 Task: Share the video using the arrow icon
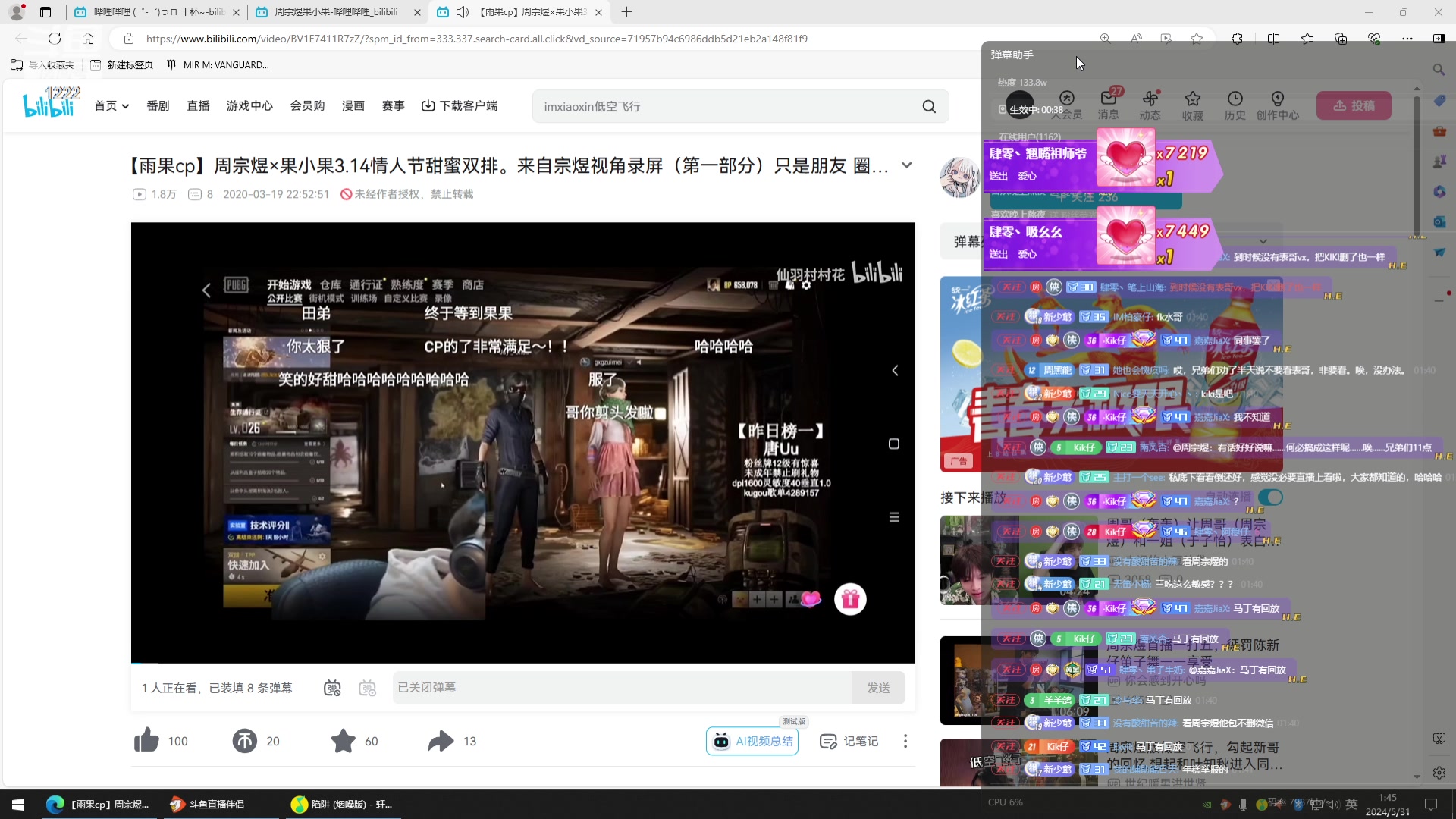[441, 741]
